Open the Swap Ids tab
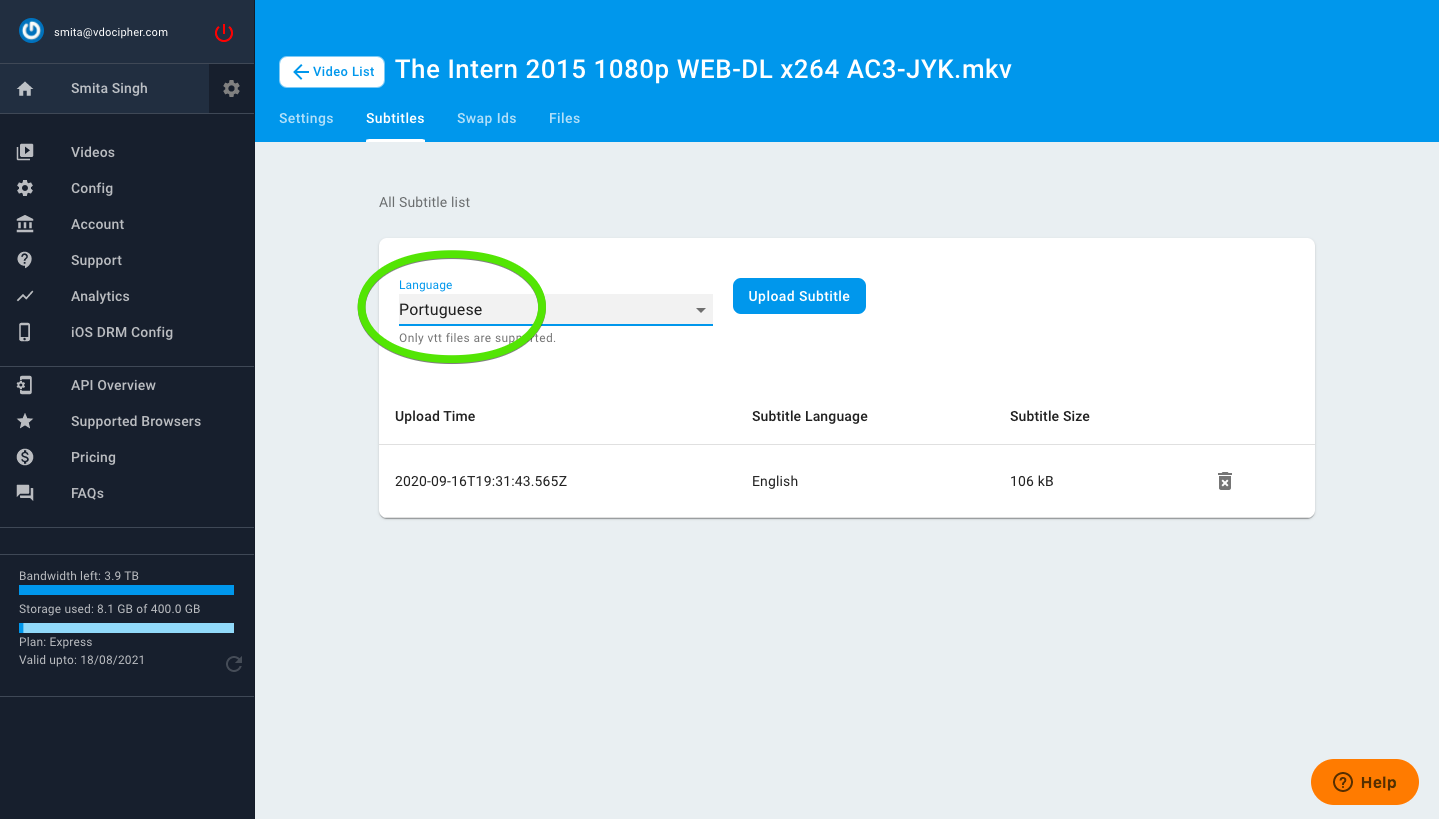The image size is (1439, 819). pyautogui.click(x=487, y=118)
